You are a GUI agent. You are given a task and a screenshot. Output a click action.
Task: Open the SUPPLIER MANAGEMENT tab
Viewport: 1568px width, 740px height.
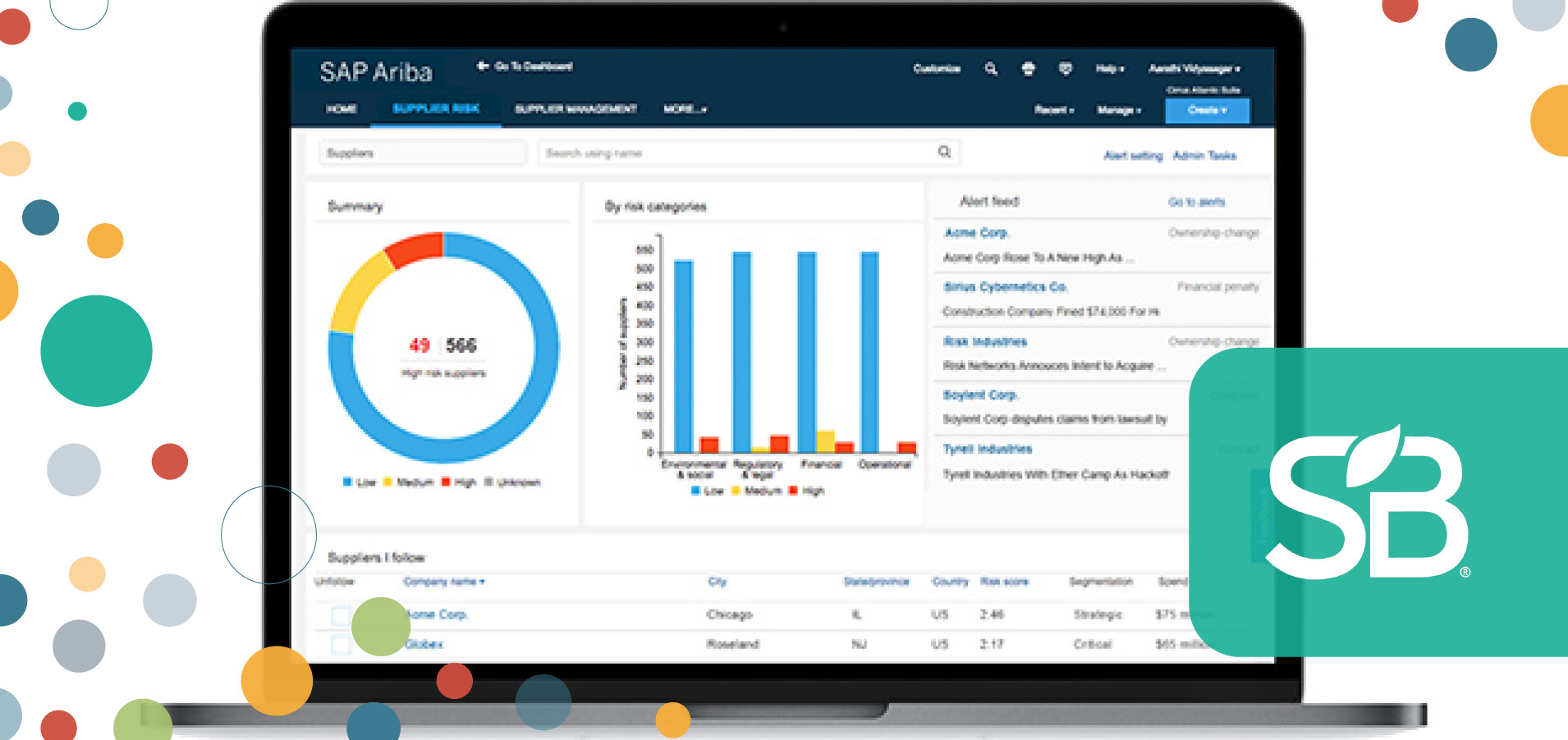pyautogui.click(x=575, y=107)
